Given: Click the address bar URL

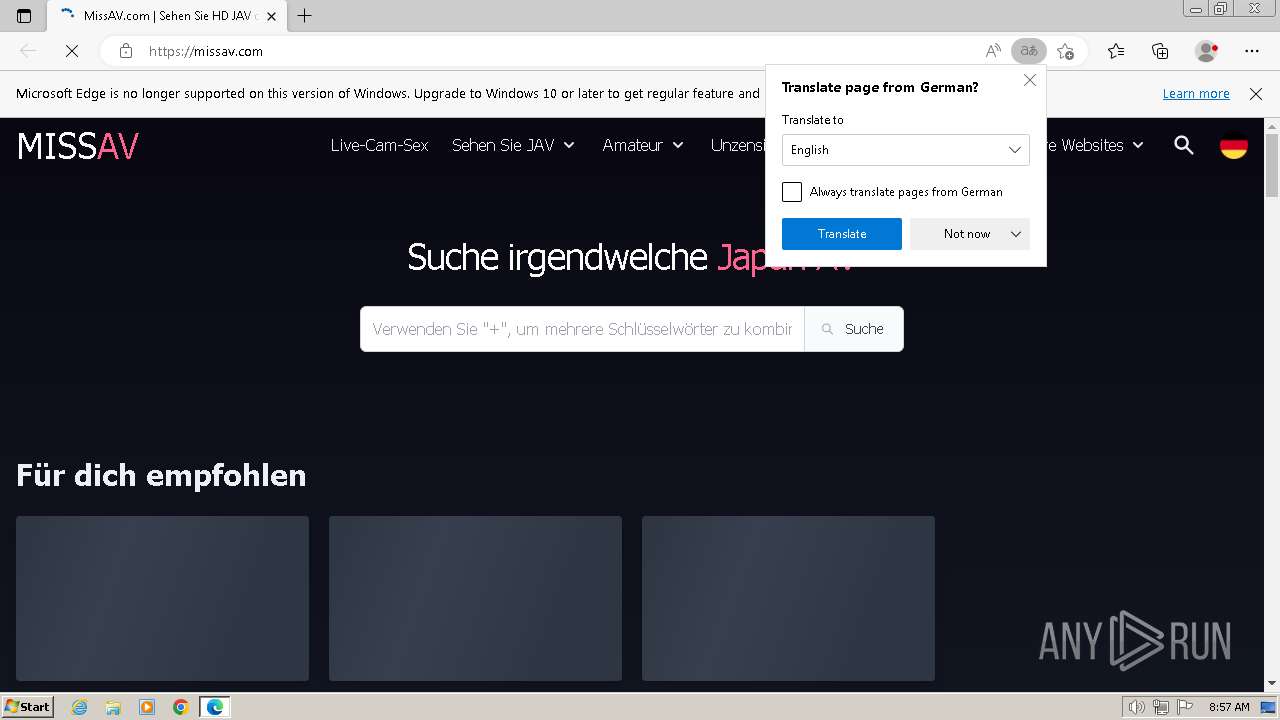Looking at the screenshot, I should tap(206, 51).
